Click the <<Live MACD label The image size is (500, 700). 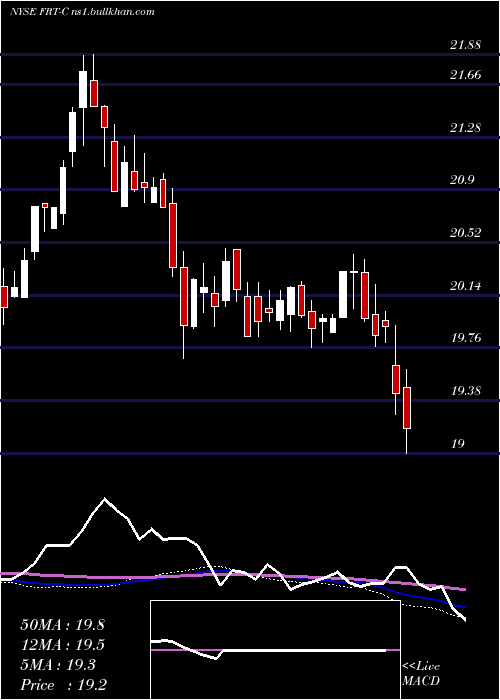421,674
